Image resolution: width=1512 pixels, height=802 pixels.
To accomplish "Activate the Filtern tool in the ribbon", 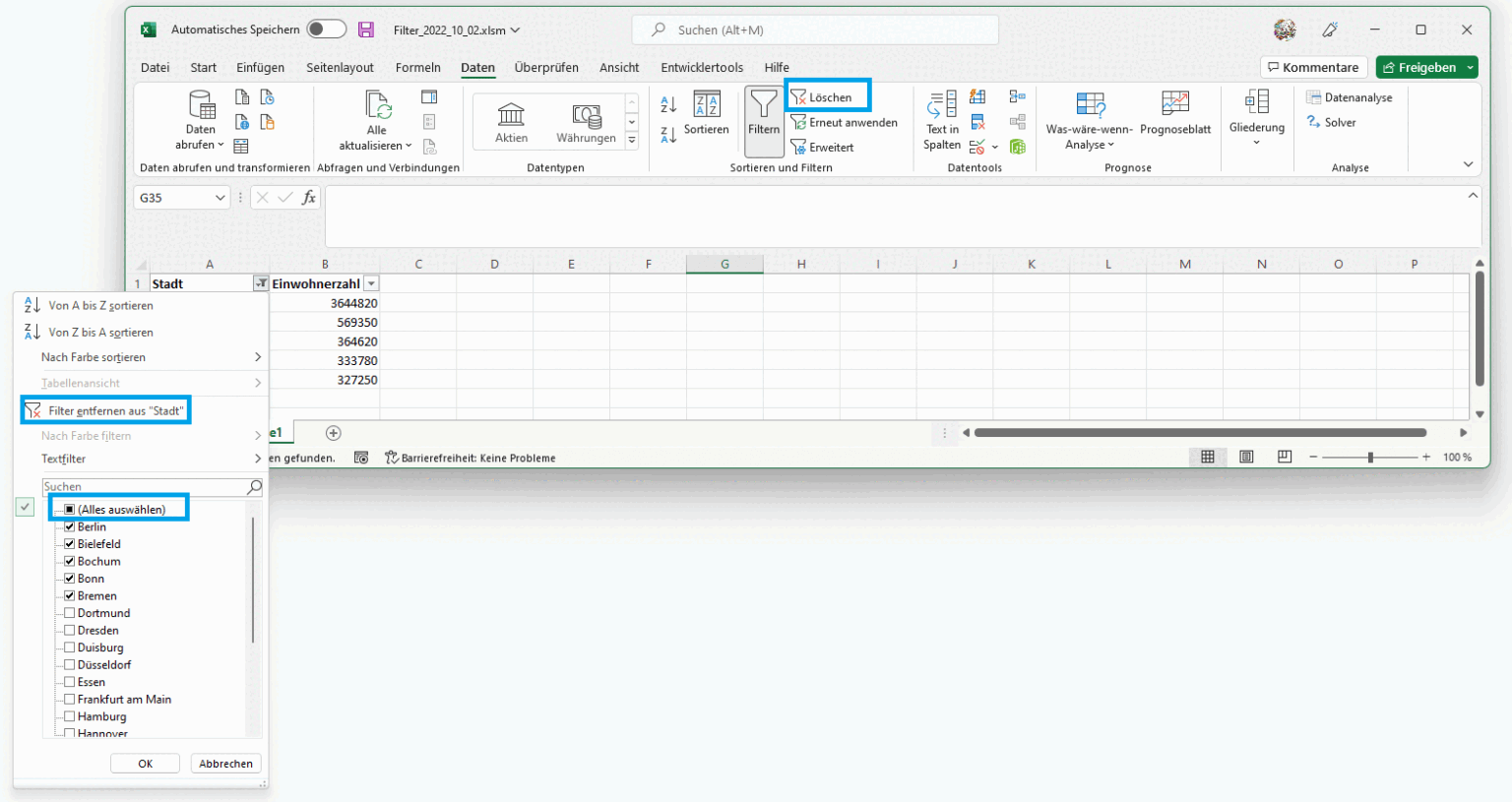I will pyautogui.click(x=764, y=120).
